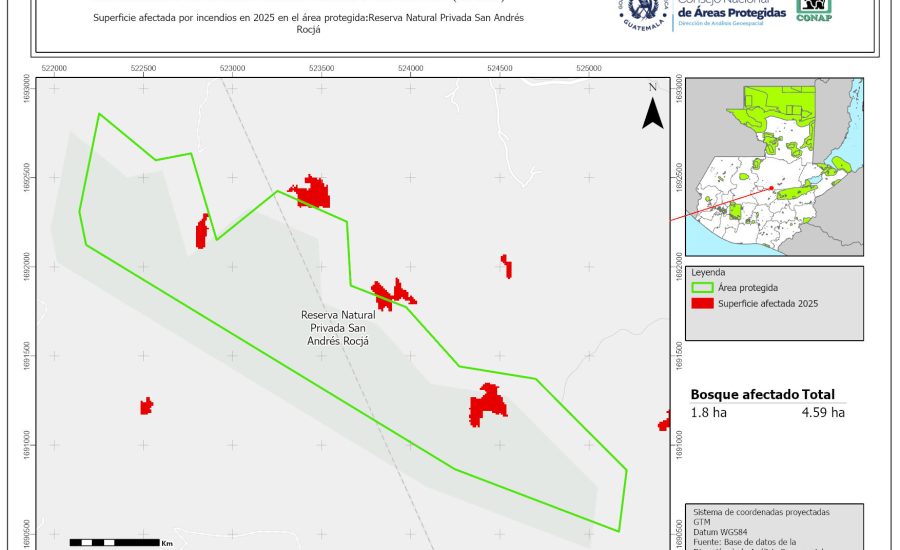Click the CONAP logo
The image size is (900, 550).
pyautogui.click(x=813, y=9)
